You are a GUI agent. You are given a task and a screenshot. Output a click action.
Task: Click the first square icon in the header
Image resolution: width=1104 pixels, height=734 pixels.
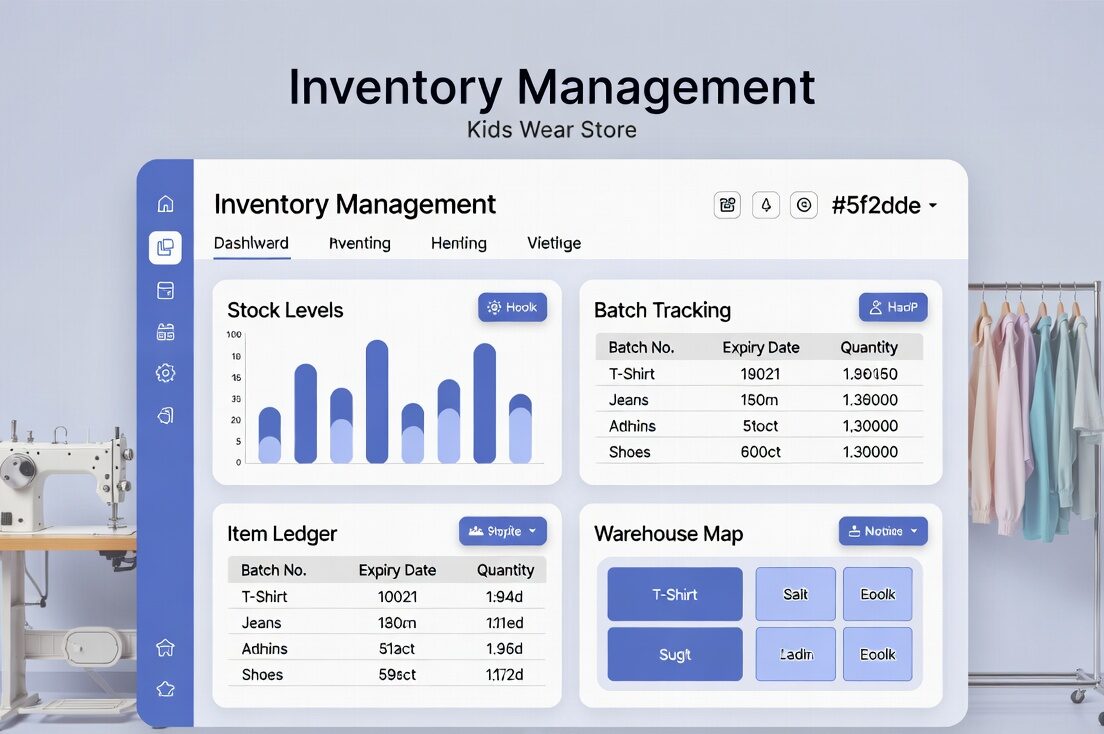coord(727,205)
